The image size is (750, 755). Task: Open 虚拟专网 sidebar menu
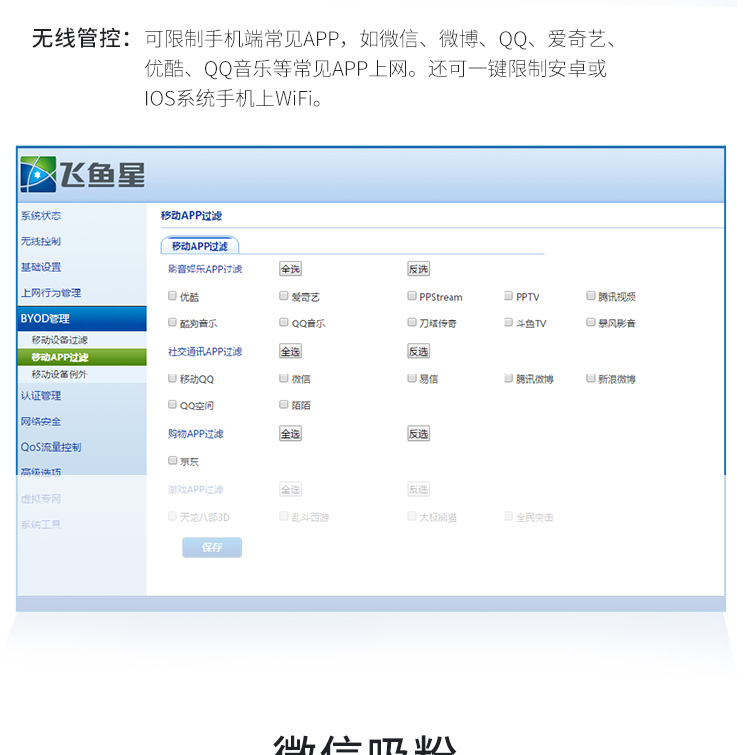[40, 499]
